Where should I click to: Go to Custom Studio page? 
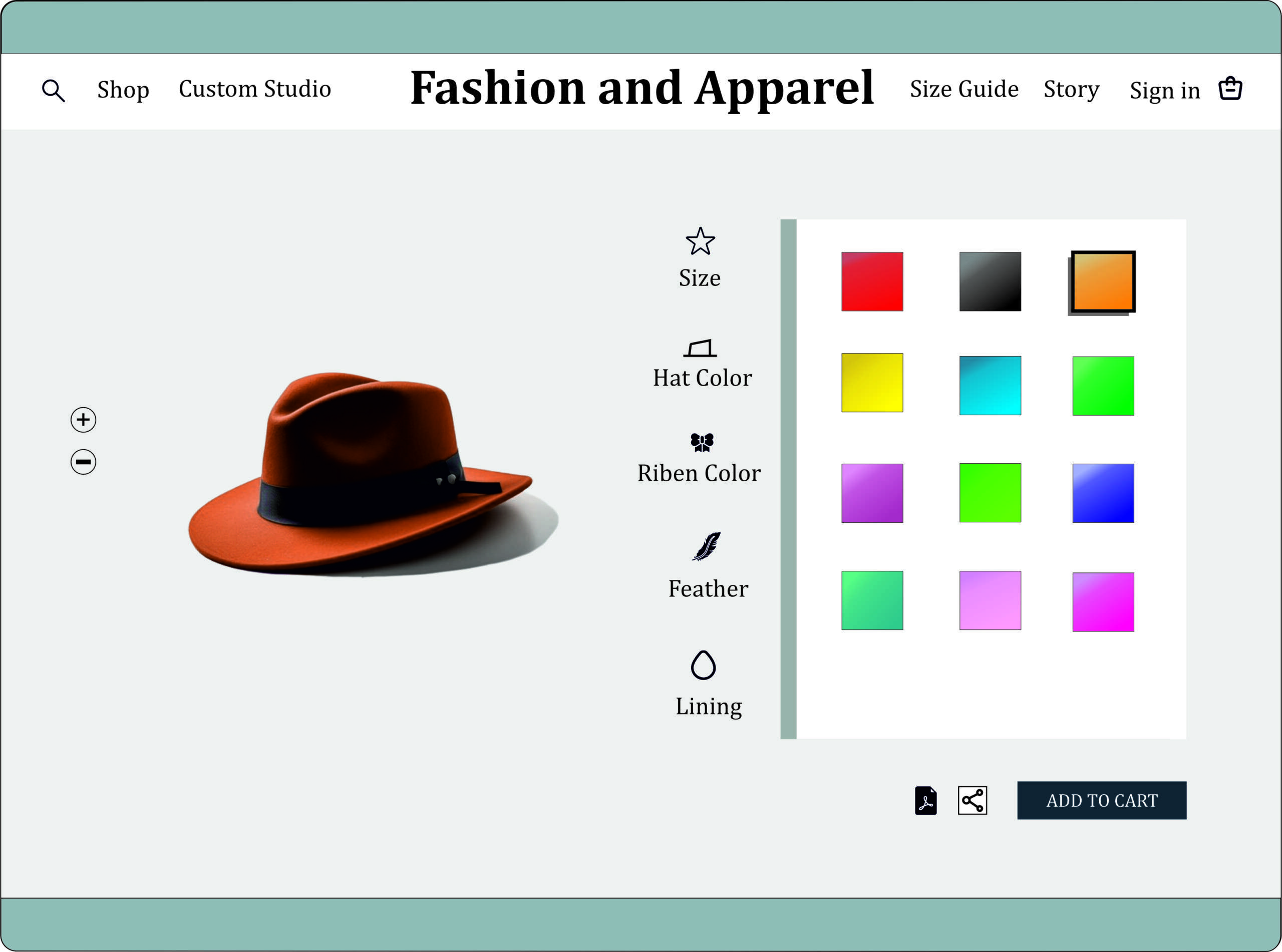255,89
